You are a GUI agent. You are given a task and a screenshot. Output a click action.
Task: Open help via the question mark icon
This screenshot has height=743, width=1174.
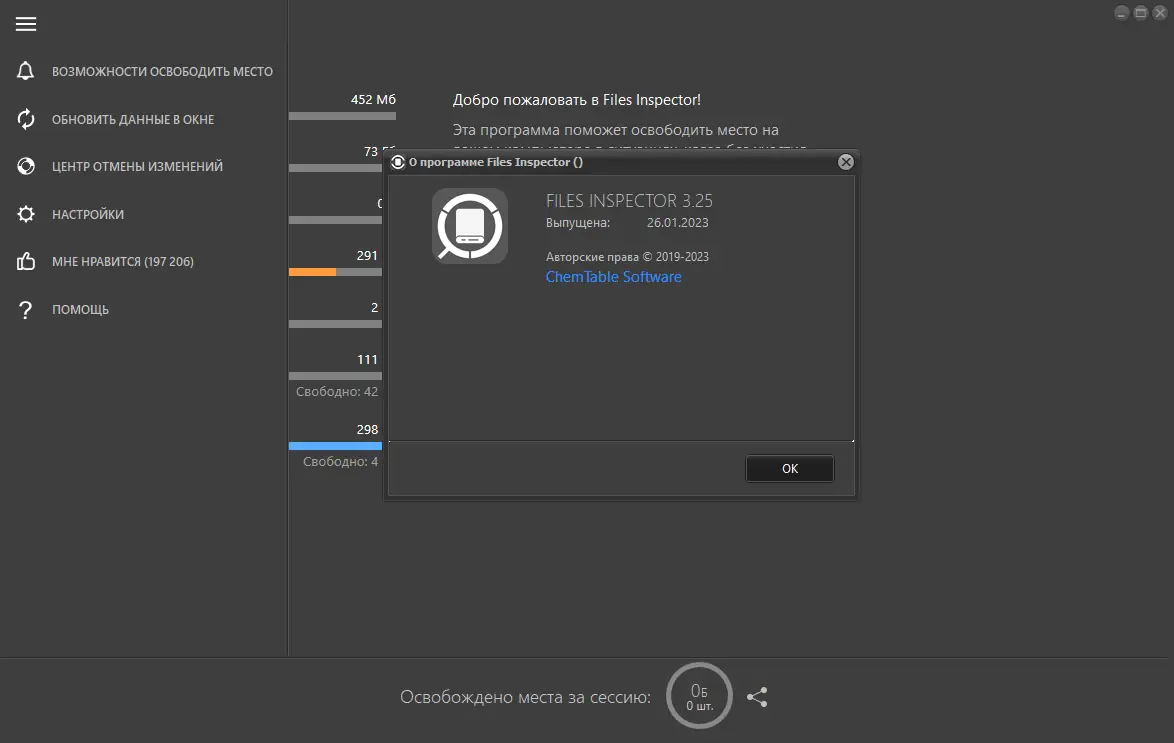coord(25,309)
